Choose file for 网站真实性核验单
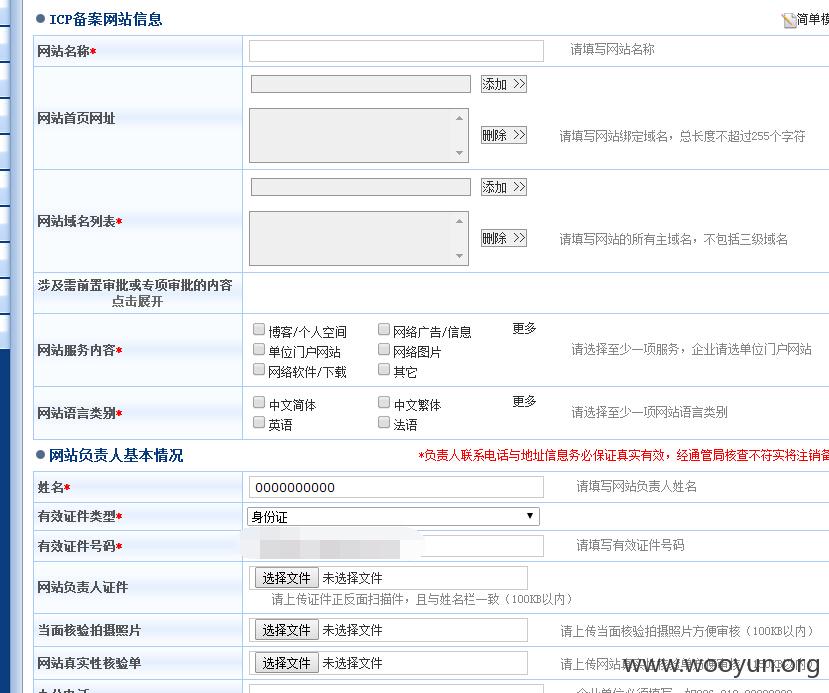Viewport: 829px width, 693px height. tap(286, 662)
